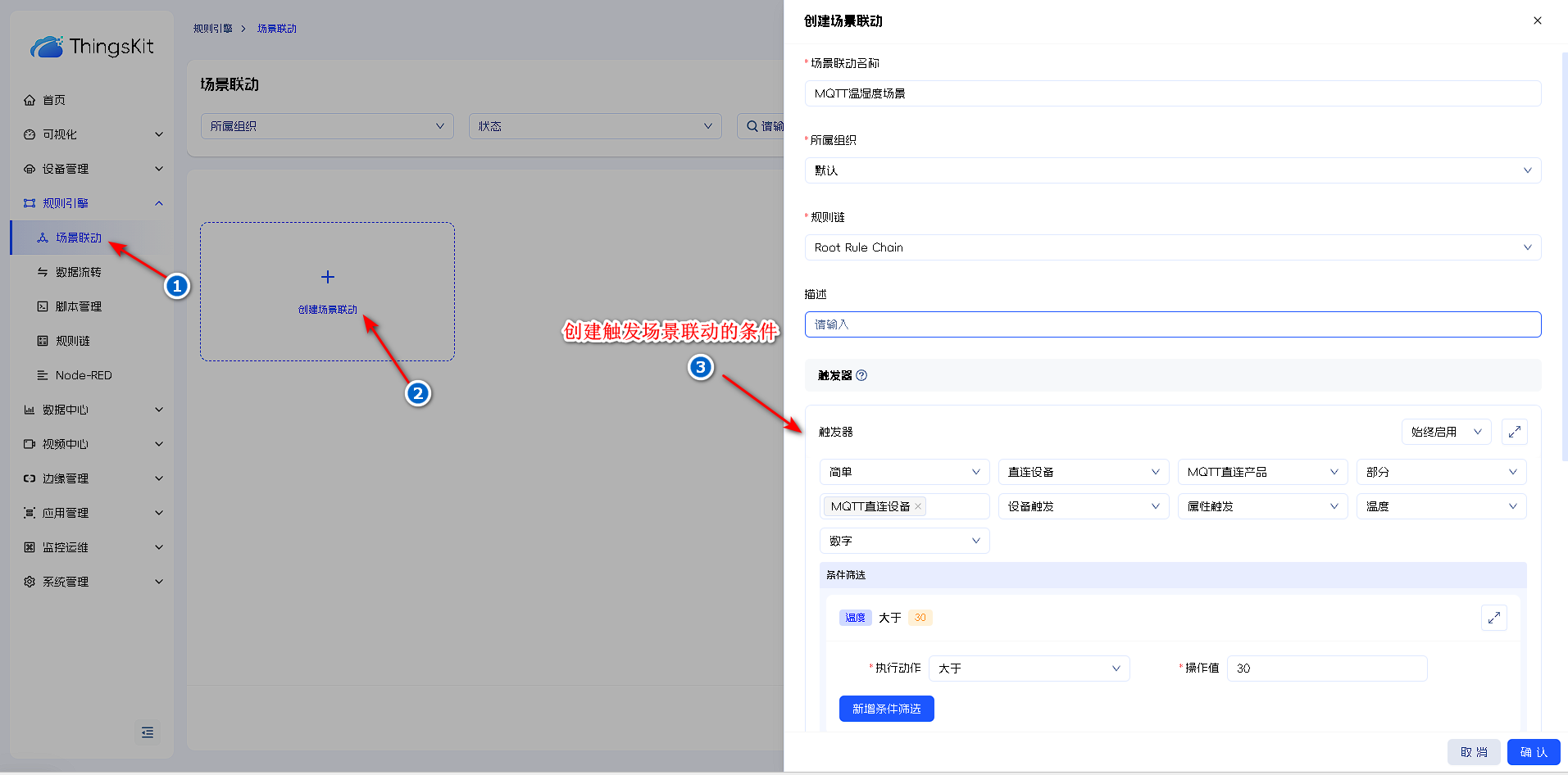Open 数据流转 in the sidebar
Image resolution: width=1568 pixels, height=775 pixels.
pos(79,272)
